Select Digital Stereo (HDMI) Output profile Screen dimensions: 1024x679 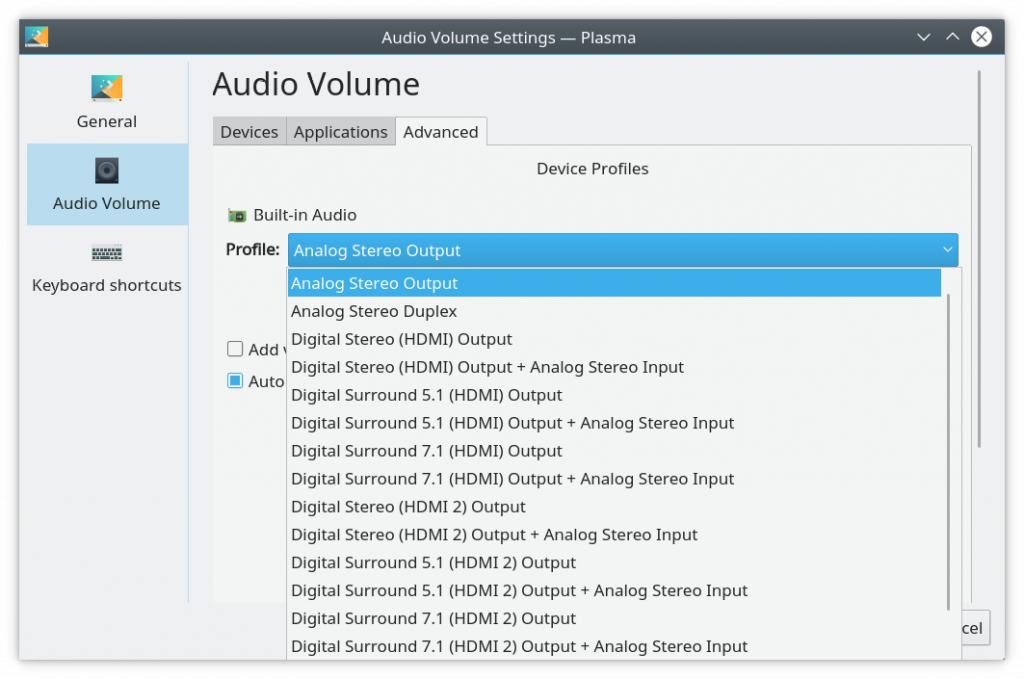401,339
